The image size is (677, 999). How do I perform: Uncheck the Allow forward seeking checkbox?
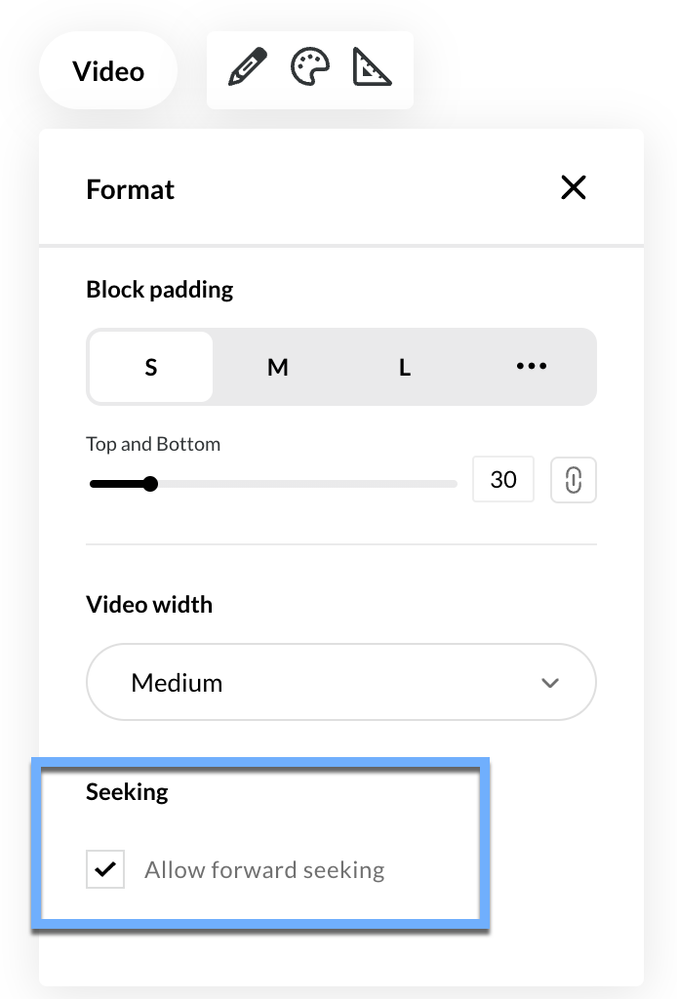pos(105,870)
